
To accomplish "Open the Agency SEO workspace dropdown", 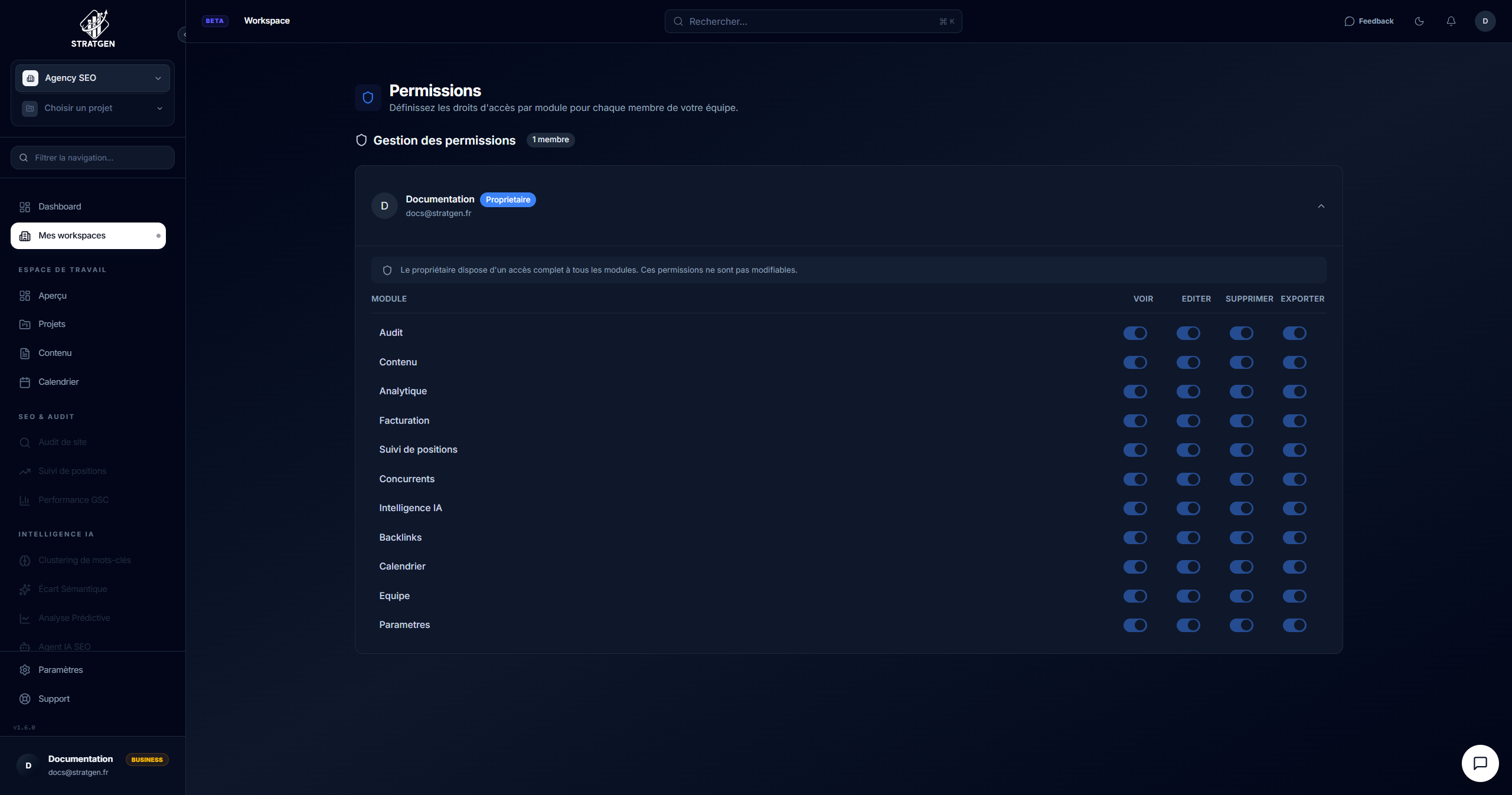I will (93, 78).
